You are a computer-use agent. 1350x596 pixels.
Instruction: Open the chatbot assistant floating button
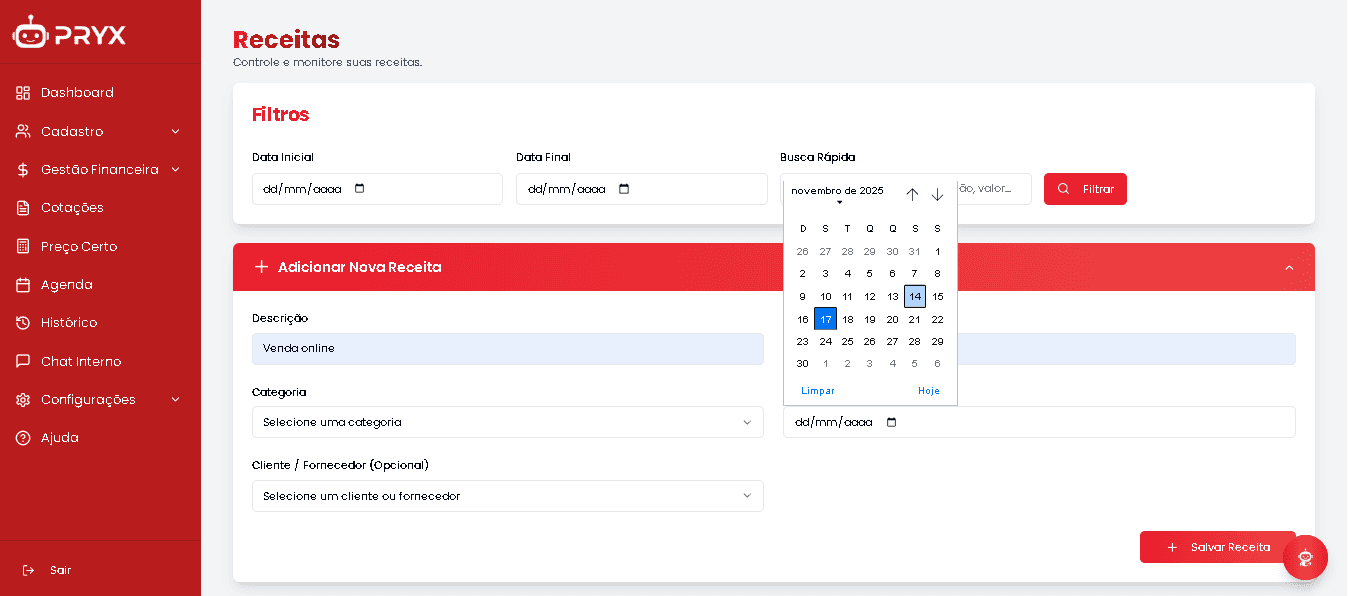(1304, 558)
